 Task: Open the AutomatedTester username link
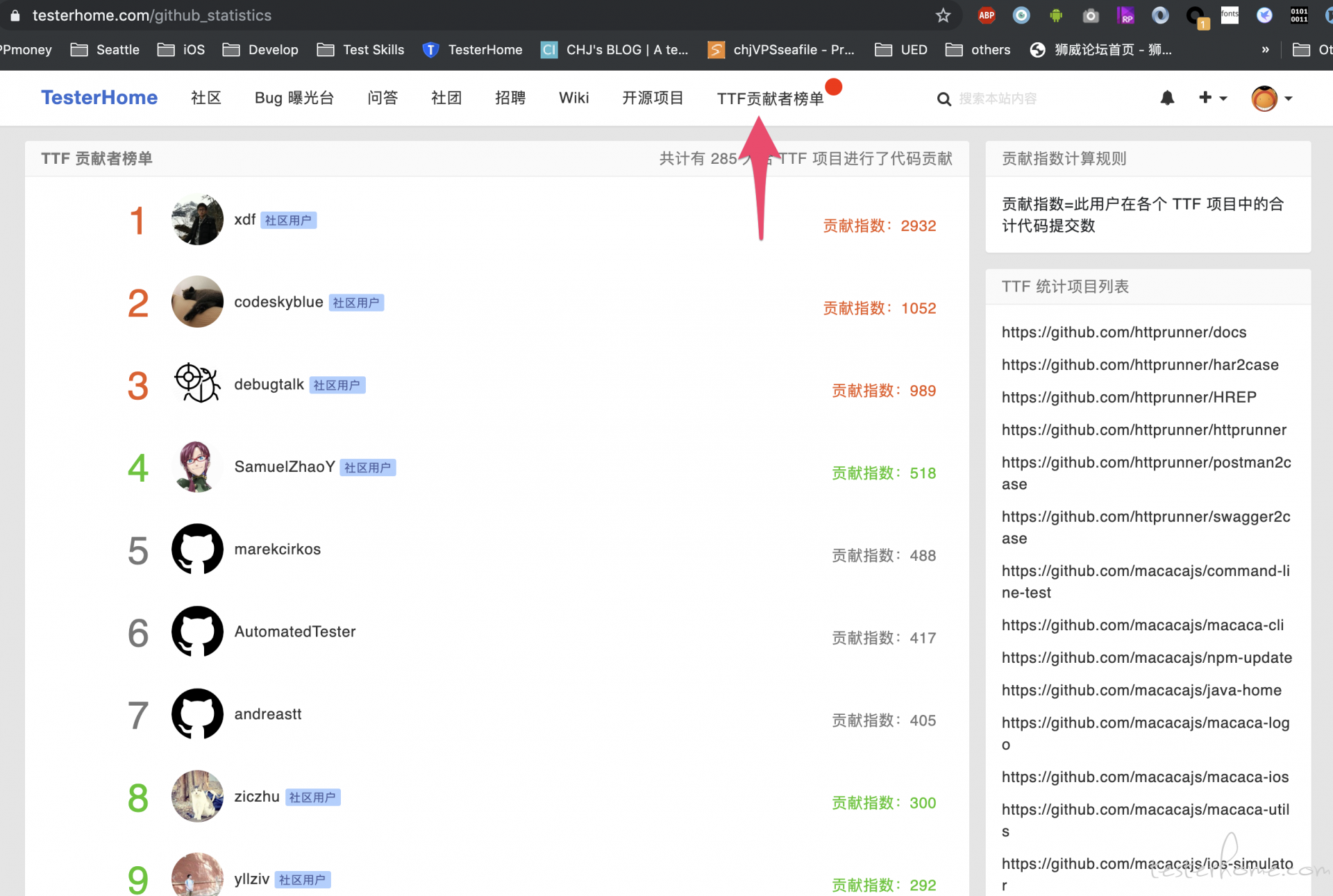point(294,632)
